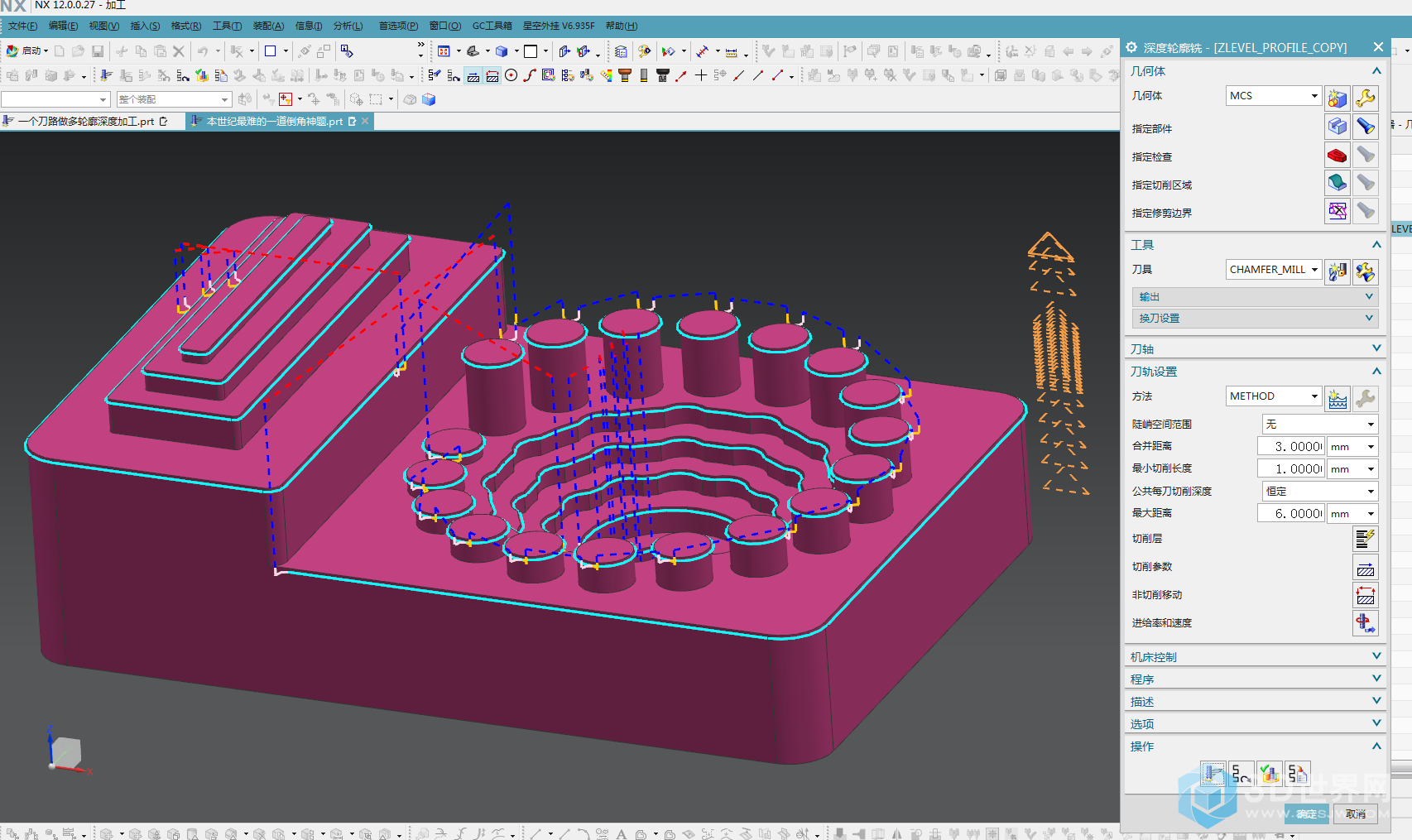Image resolution: width=1412 pixels, height=840 pixels.
Task: Open the 公共每刀切削深度 dropdown showing 恒定
Action: (1319, 492)
